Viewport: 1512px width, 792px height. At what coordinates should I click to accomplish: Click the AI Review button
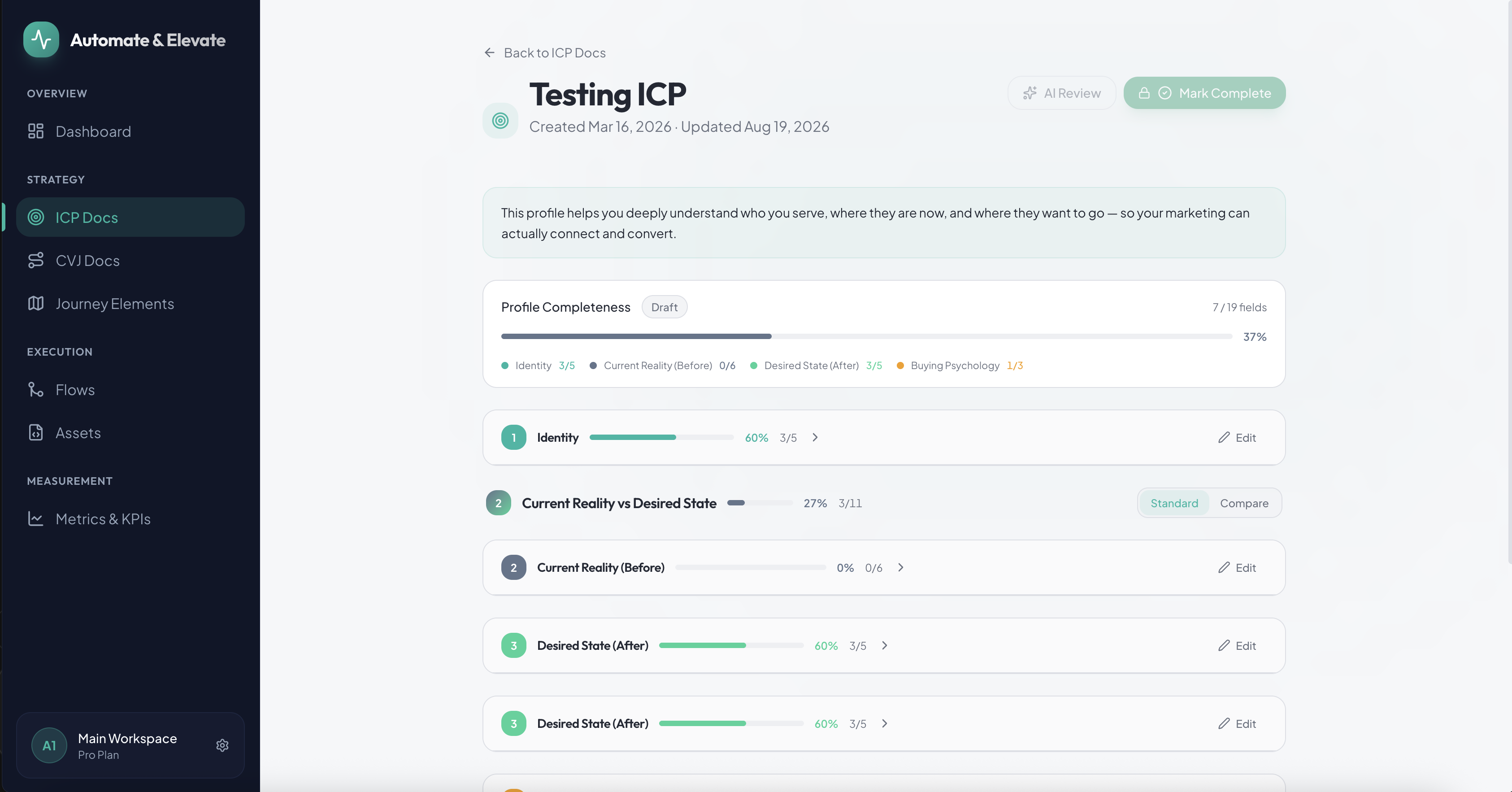(1061, 93)
